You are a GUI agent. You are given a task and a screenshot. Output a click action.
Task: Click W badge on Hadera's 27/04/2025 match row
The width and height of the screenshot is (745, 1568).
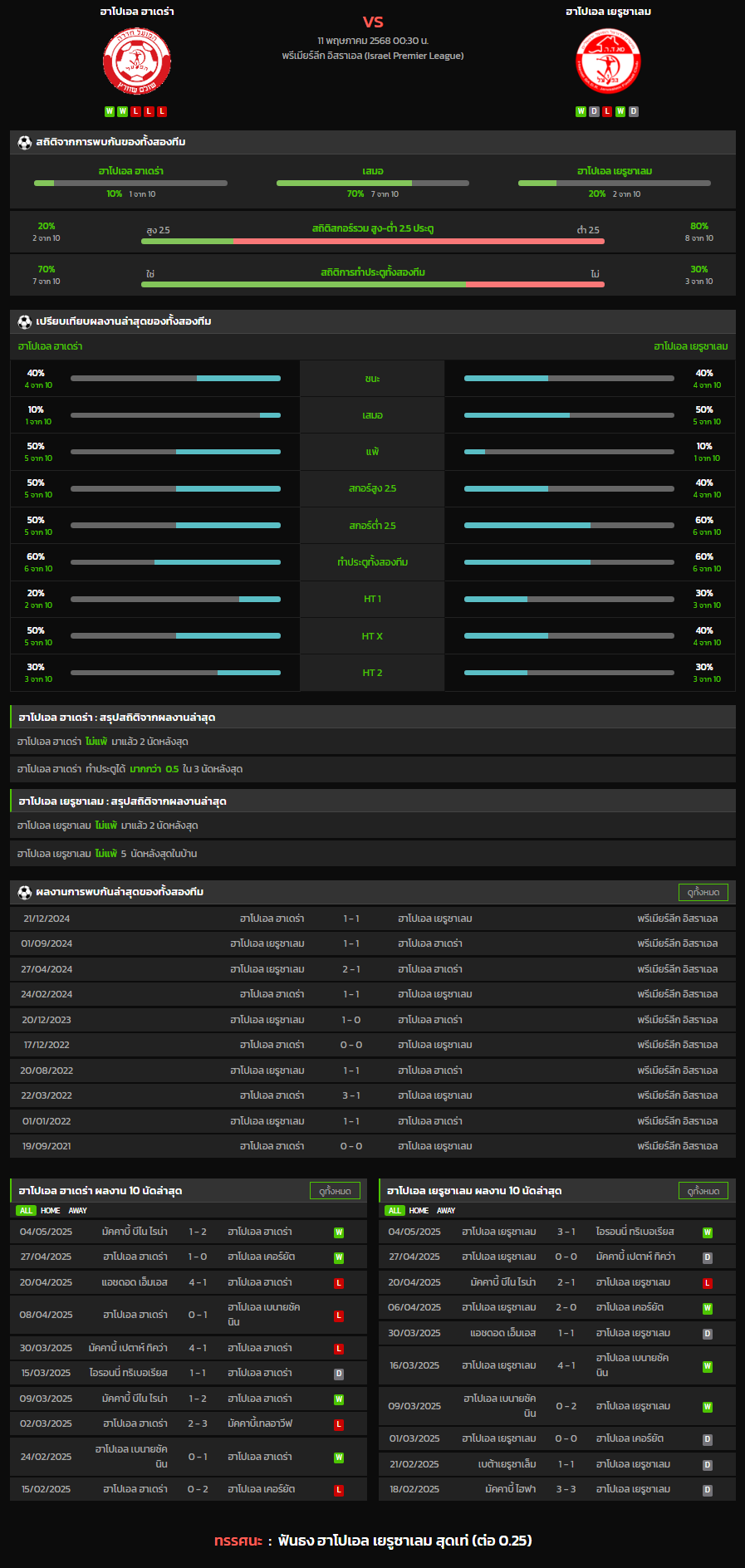pos(339,1257)
